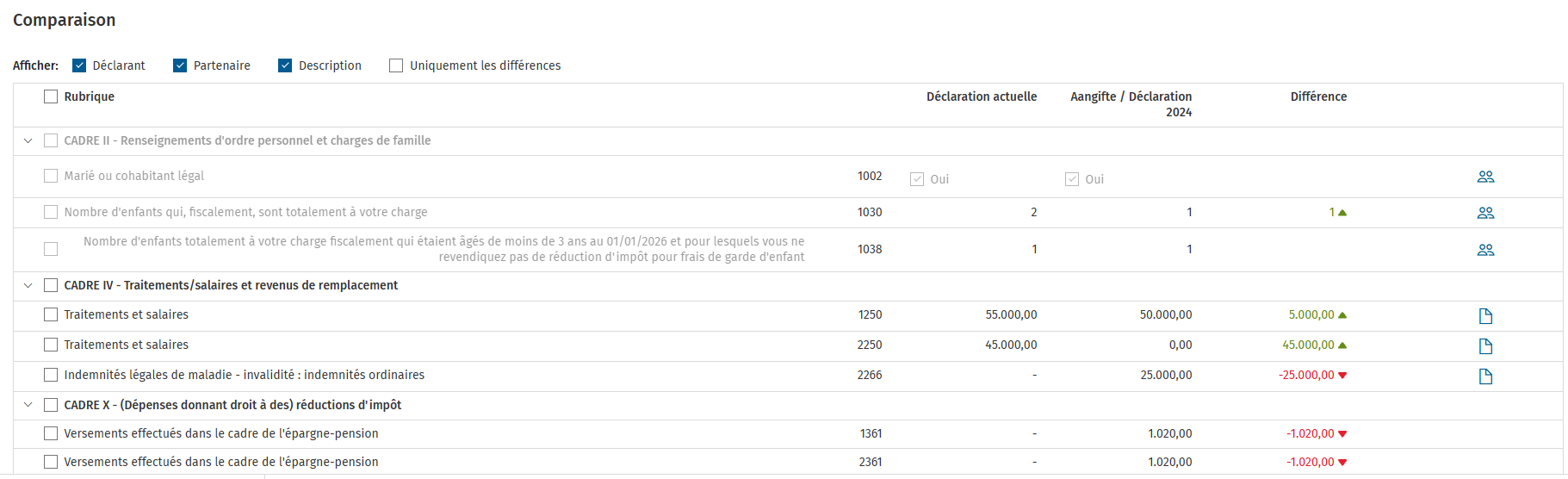
Task: Click the Différence column header
Action: point(1318,96)
